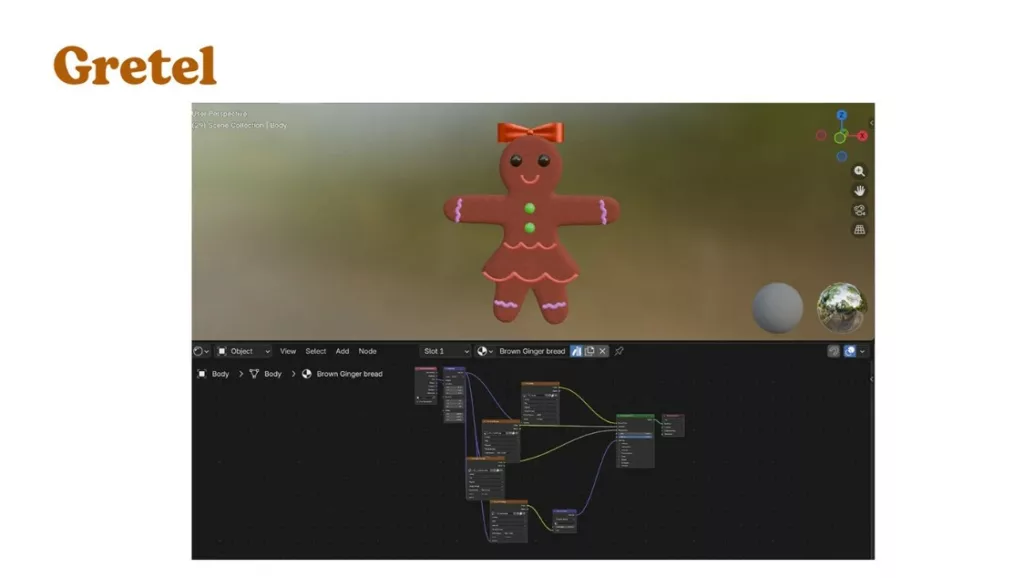Open the editor type dropdown in node editor
Screen dimensions: 1024x578
click(x=201, y=351)
